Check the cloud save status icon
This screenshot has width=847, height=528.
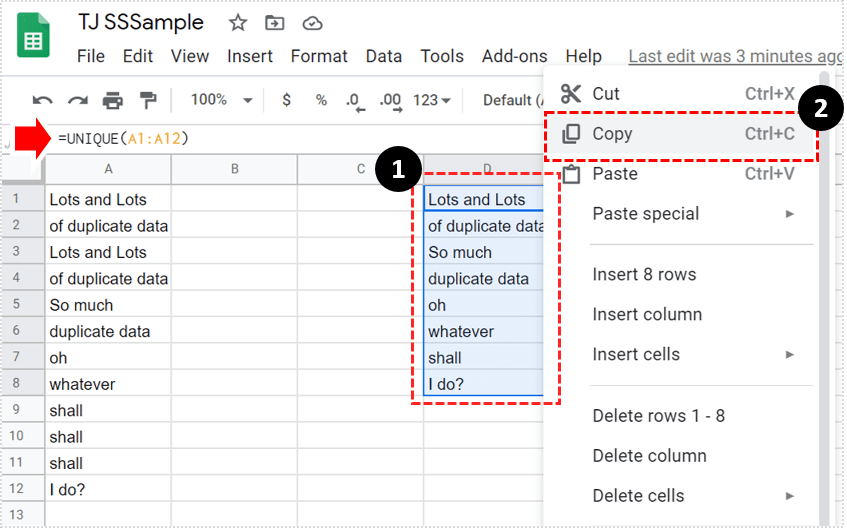tap(312, 23)
